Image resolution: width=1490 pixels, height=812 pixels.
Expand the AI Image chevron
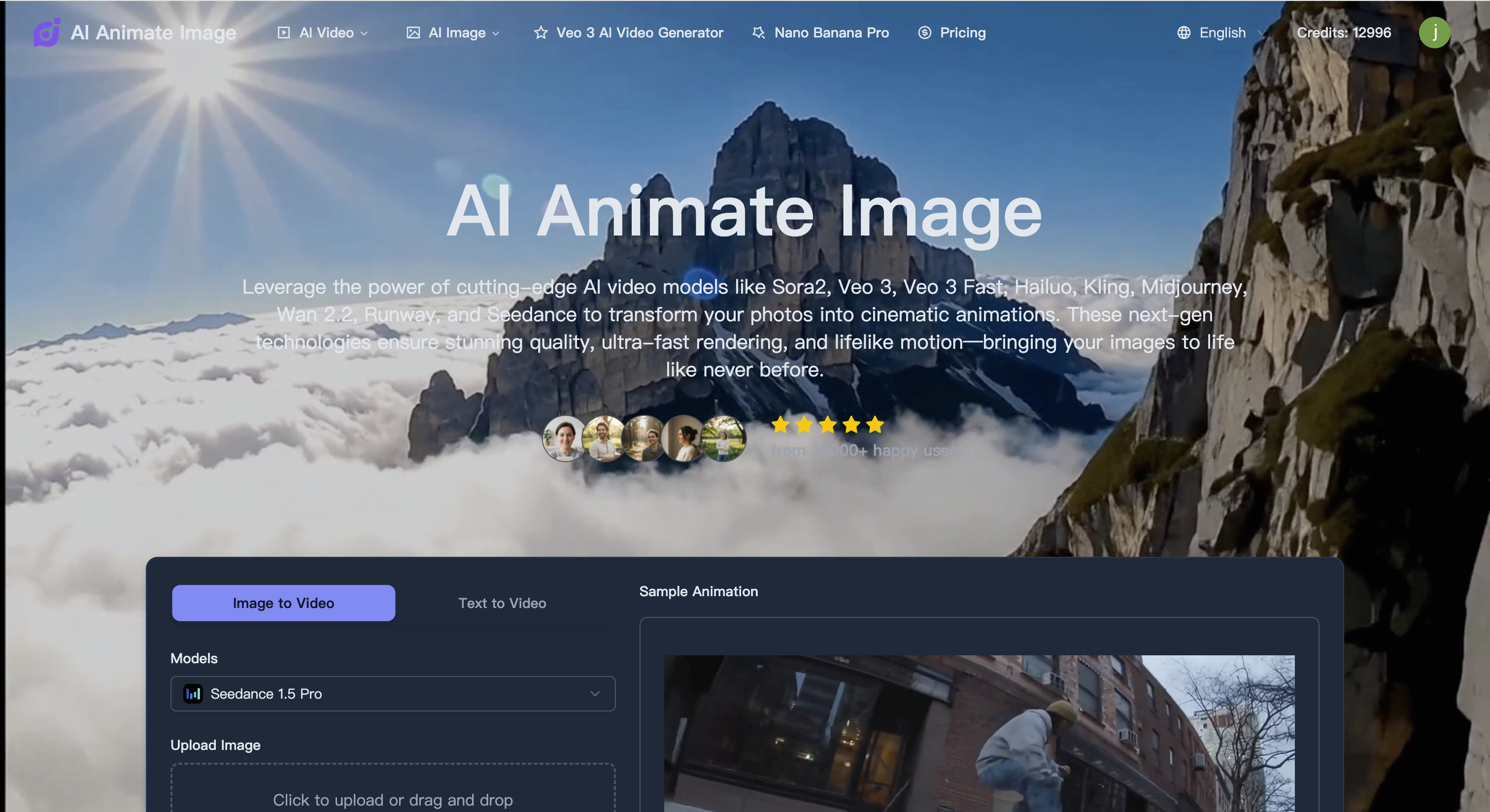[496, 34]
